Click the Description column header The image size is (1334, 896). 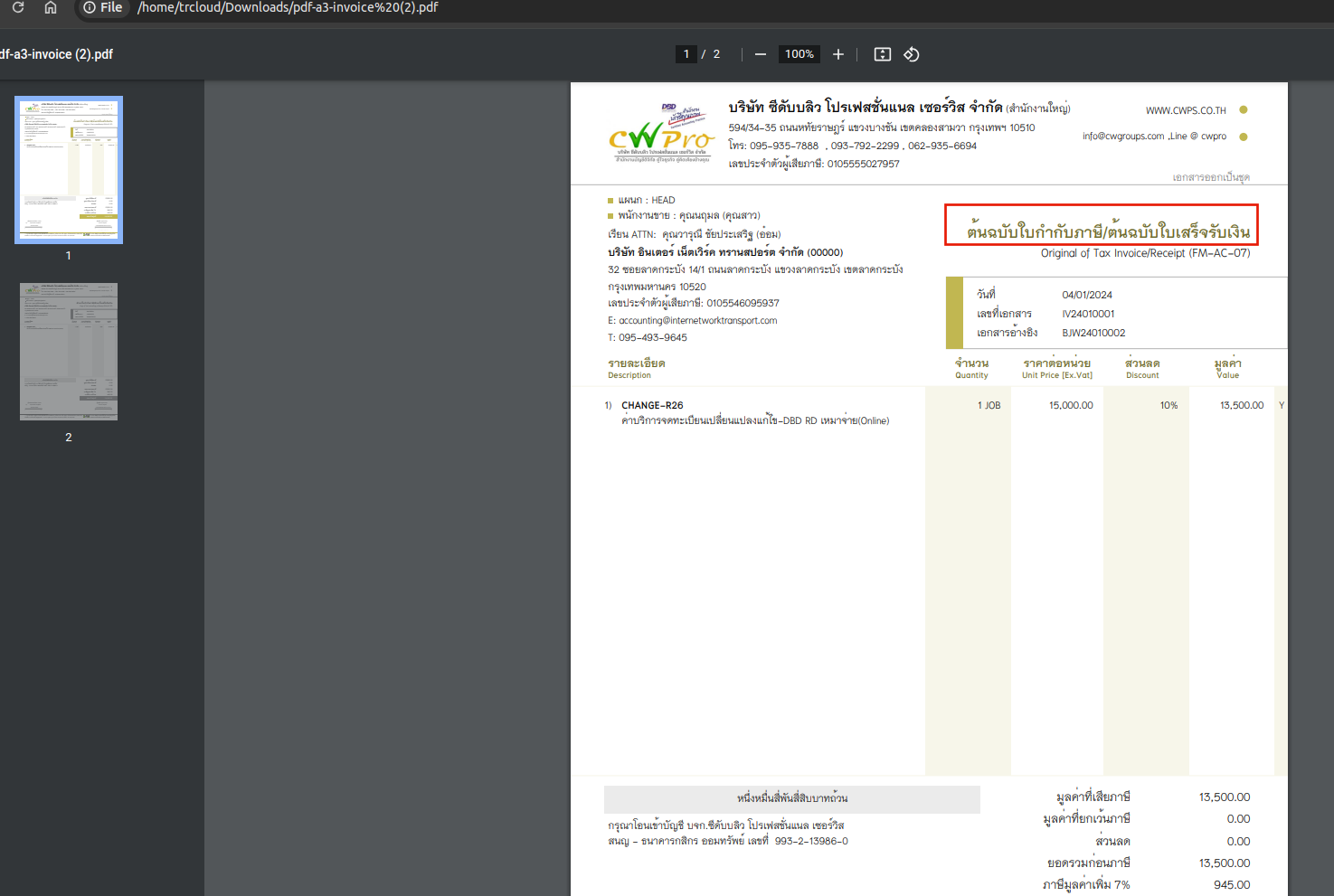click(637, 368)
